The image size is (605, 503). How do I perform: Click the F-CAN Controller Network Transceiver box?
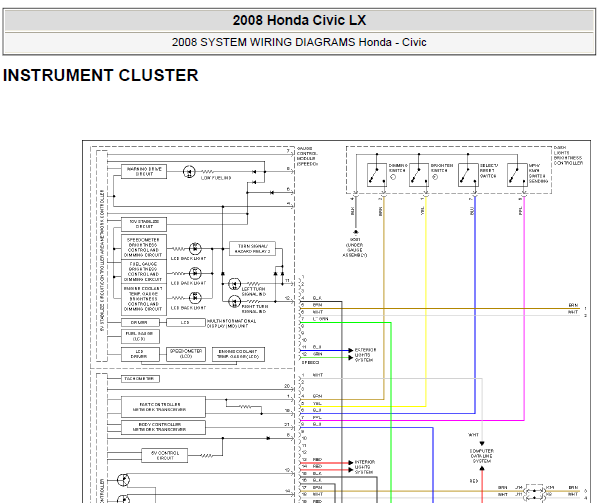coord(163,407)
